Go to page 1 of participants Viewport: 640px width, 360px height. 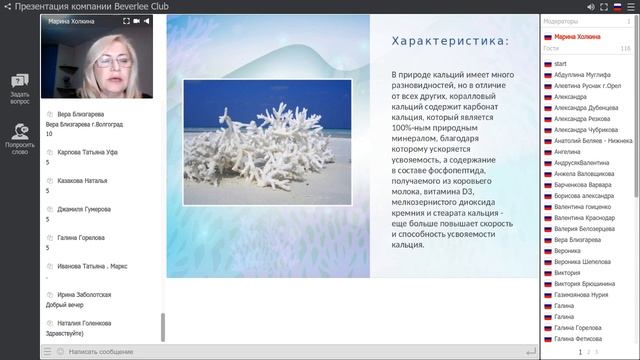(x=580, y=352)
